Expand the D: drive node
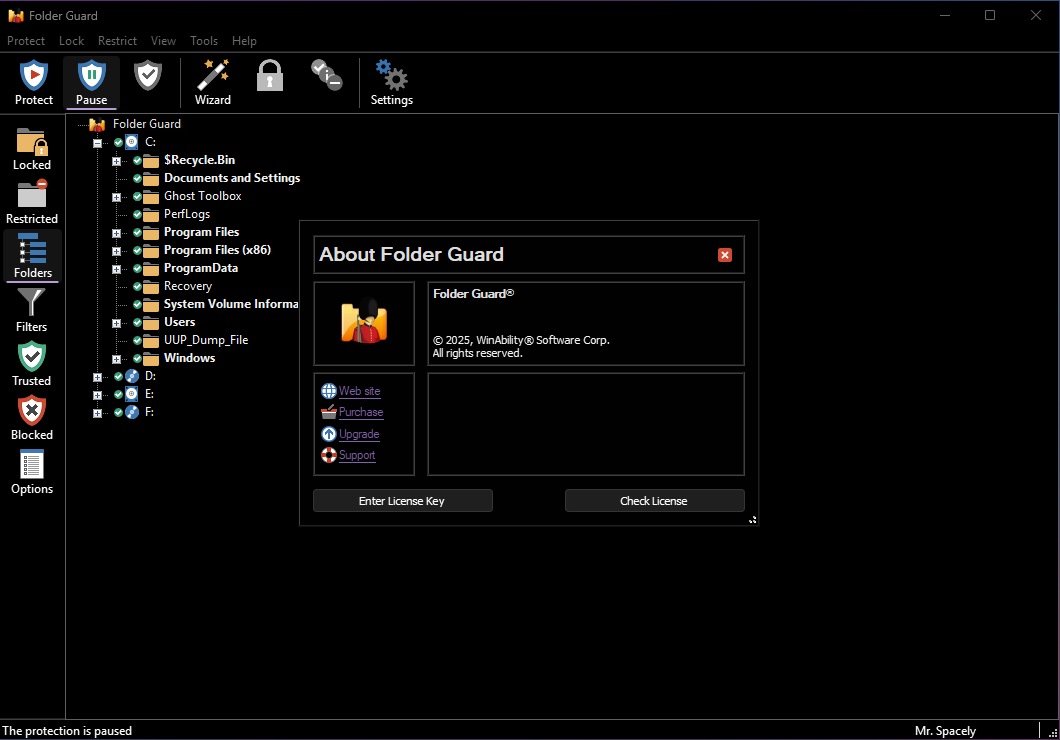 (x=97, y=377)
